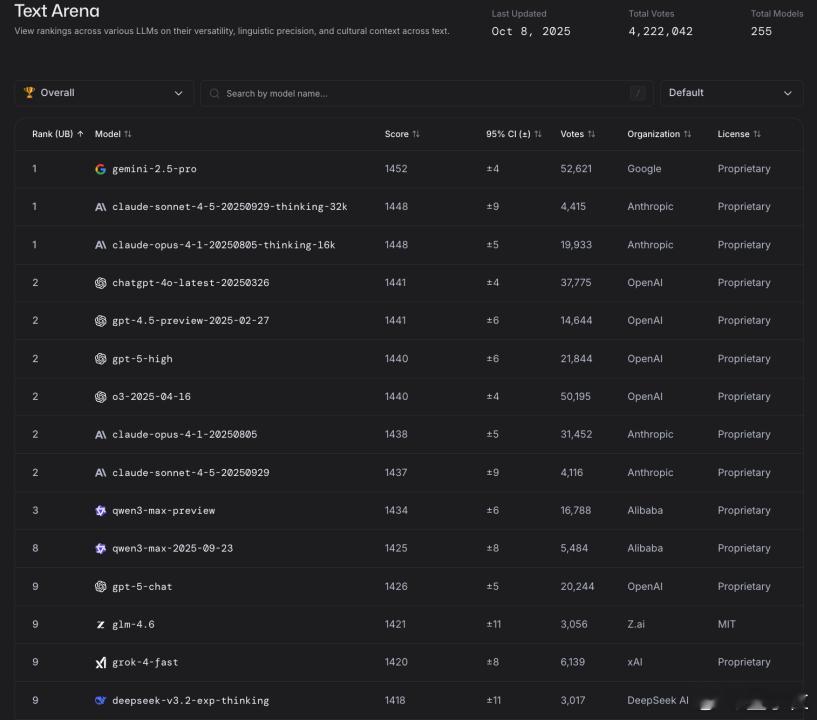Click the xAI icon next to grok-4-fast
Image resolution: width=817 pixels, height=720 pixels.
point(100,663)
